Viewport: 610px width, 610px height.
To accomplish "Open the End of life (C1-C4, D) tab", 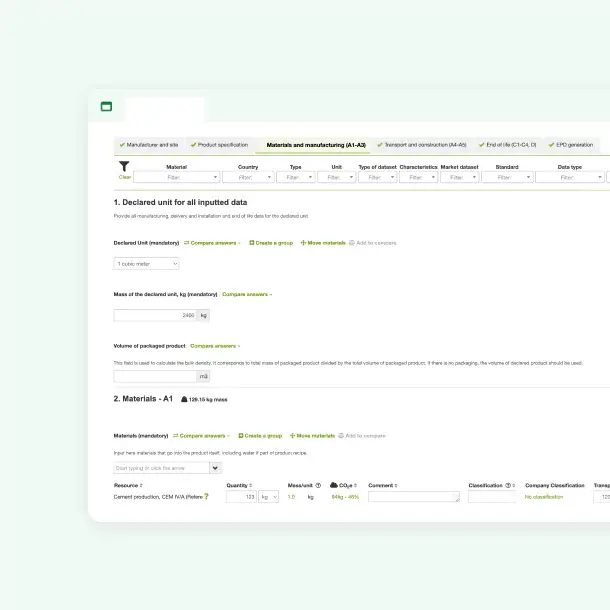I will [508, 145].
